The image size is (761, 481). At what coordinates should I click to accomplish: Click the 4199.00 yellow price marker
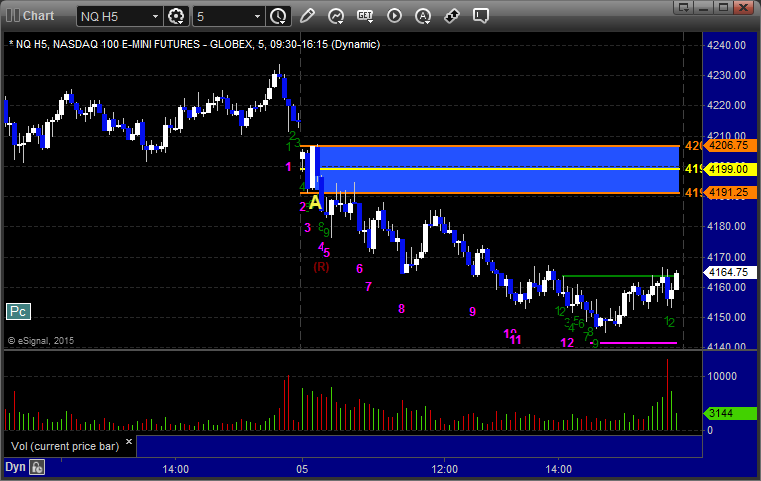coord(730,169)
